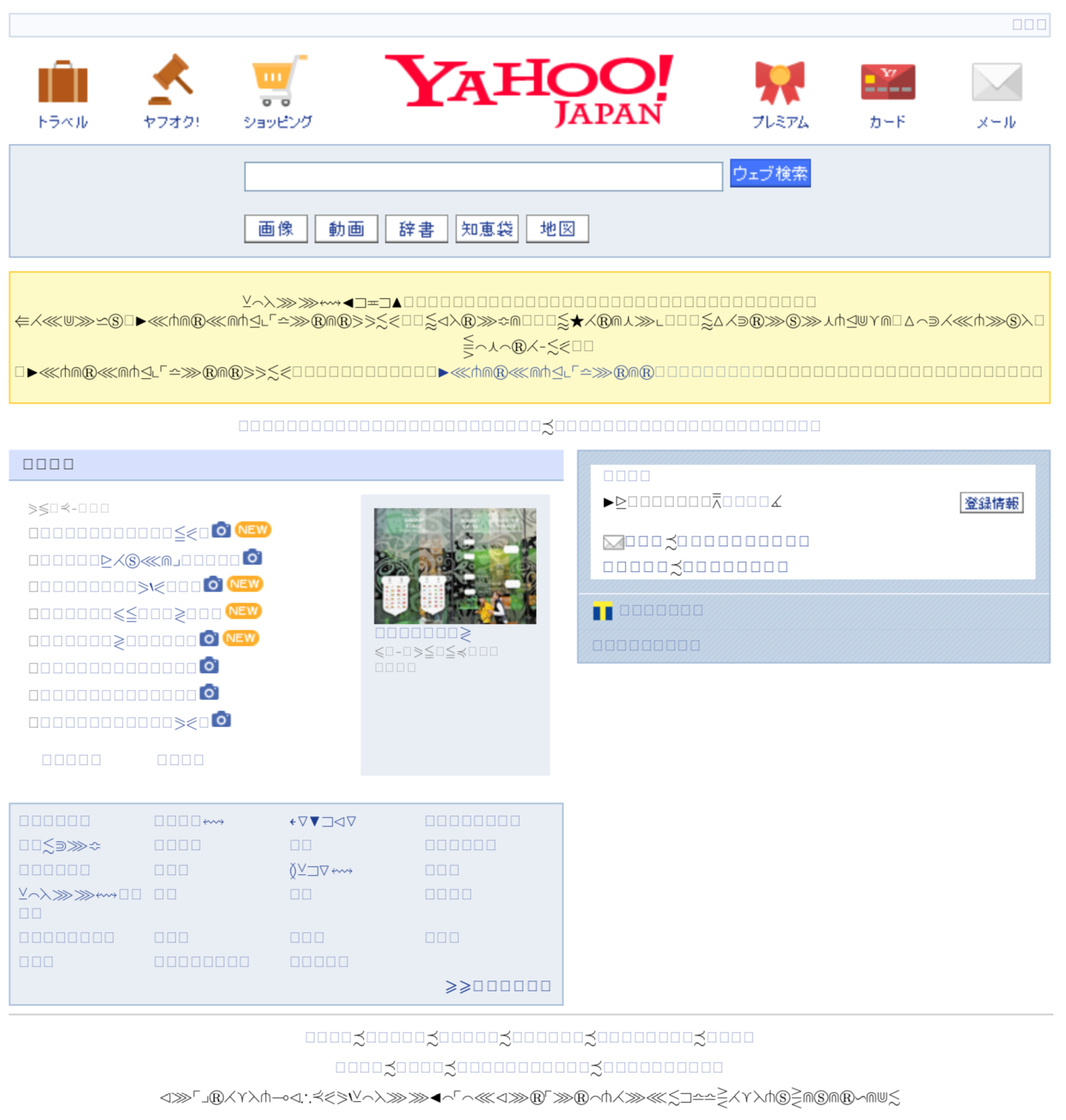Switch to 辞書 dictionary search
Screen dimensions: 1066x1120
pos(417,229)
